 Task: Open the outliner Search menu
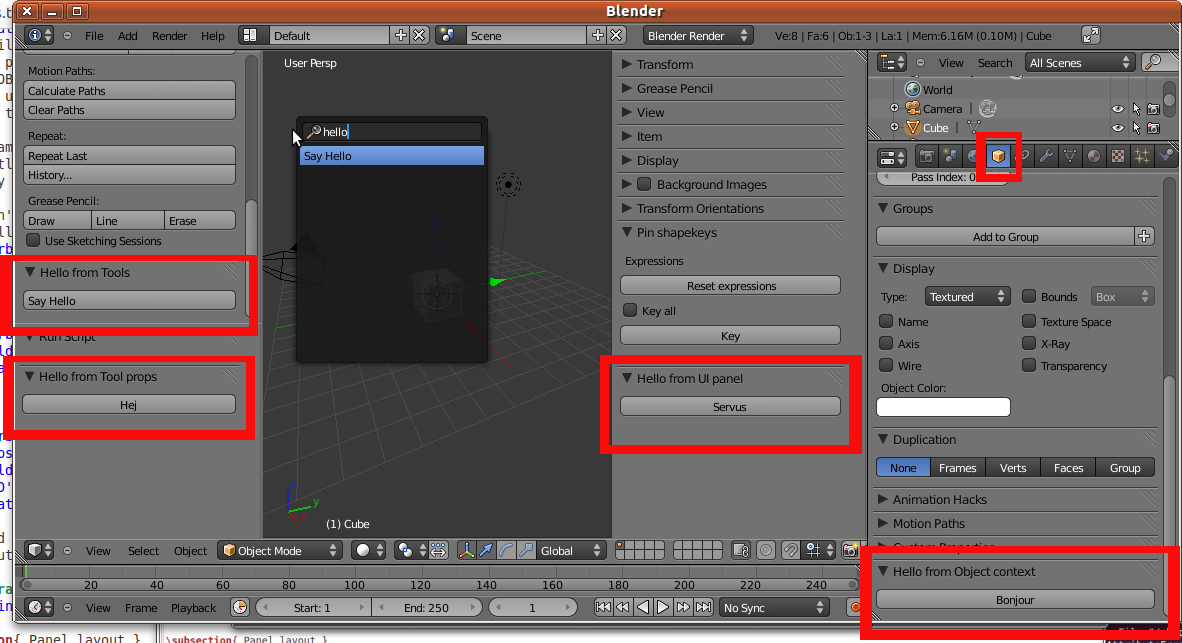(x=995, y=63)
